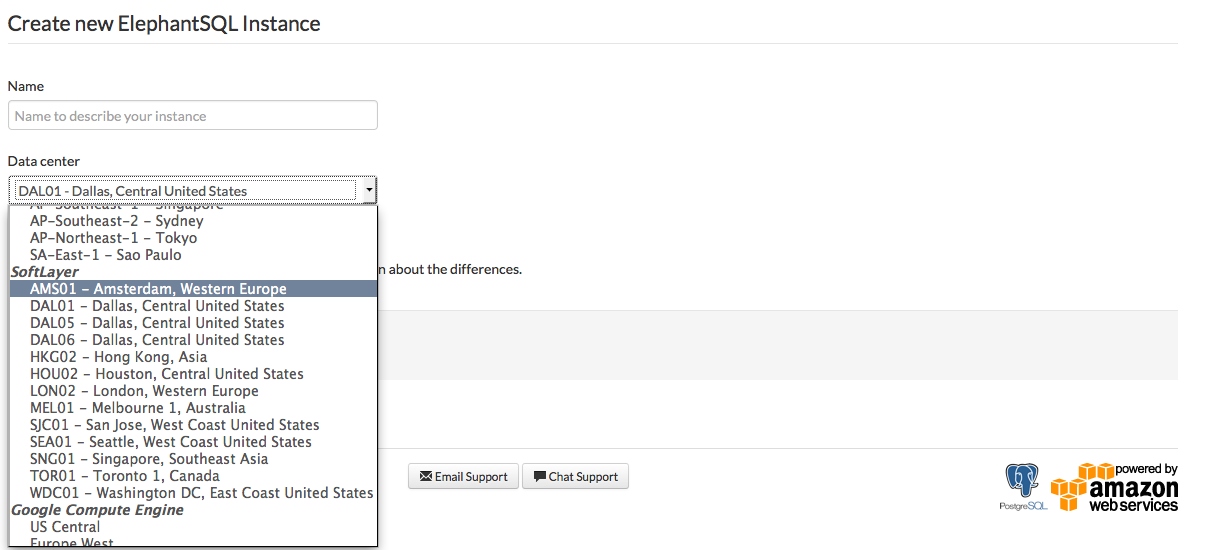Choose DAL05 – Dallas data center

pyautogui.click(x=157, y=323)
